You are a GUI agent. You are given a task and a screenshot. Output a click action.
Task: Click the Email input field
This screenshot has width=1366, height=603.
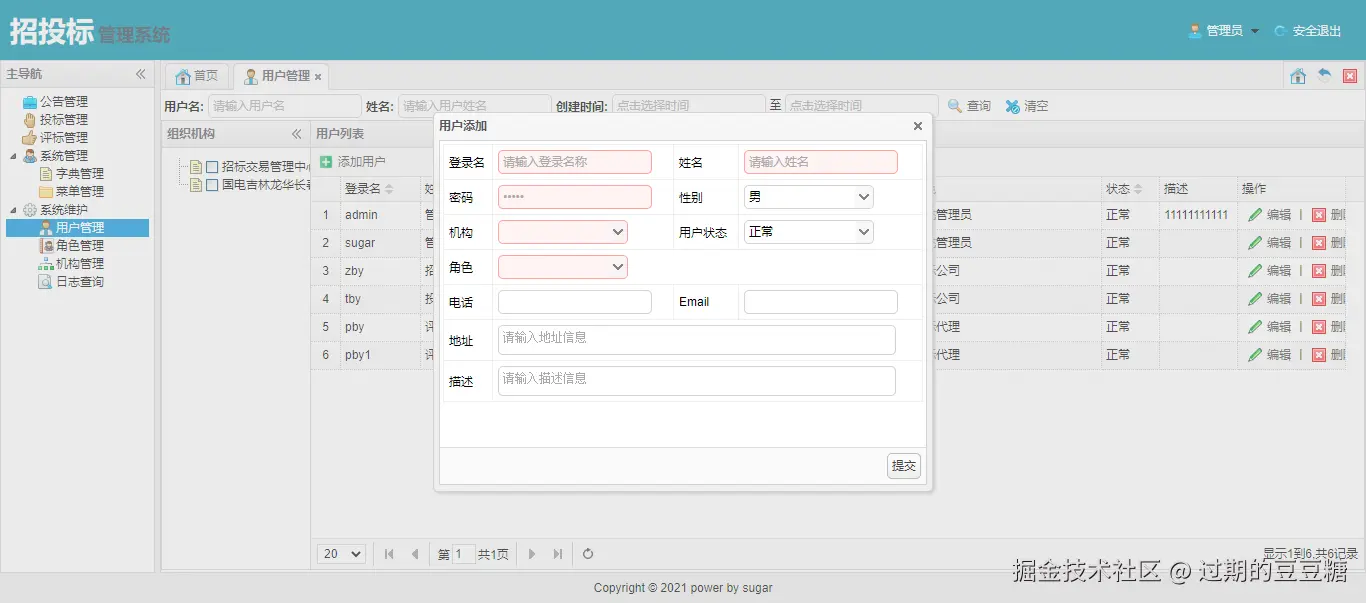821,302
